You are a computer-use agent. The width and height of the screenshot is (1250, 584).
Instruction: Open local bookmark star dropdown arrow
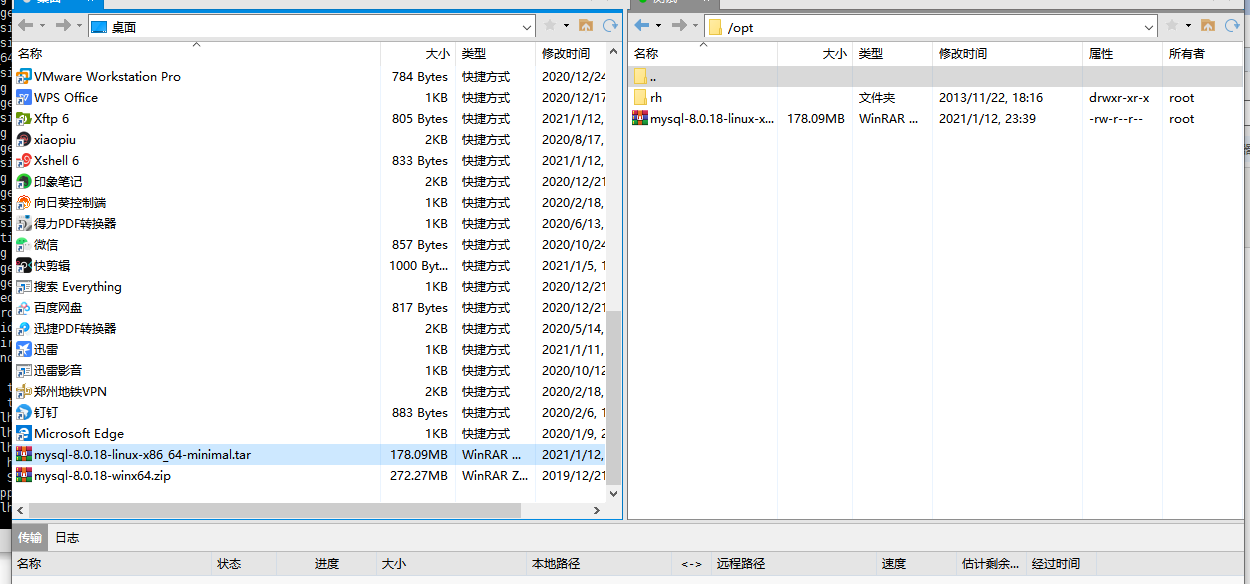tap(566, 25)
